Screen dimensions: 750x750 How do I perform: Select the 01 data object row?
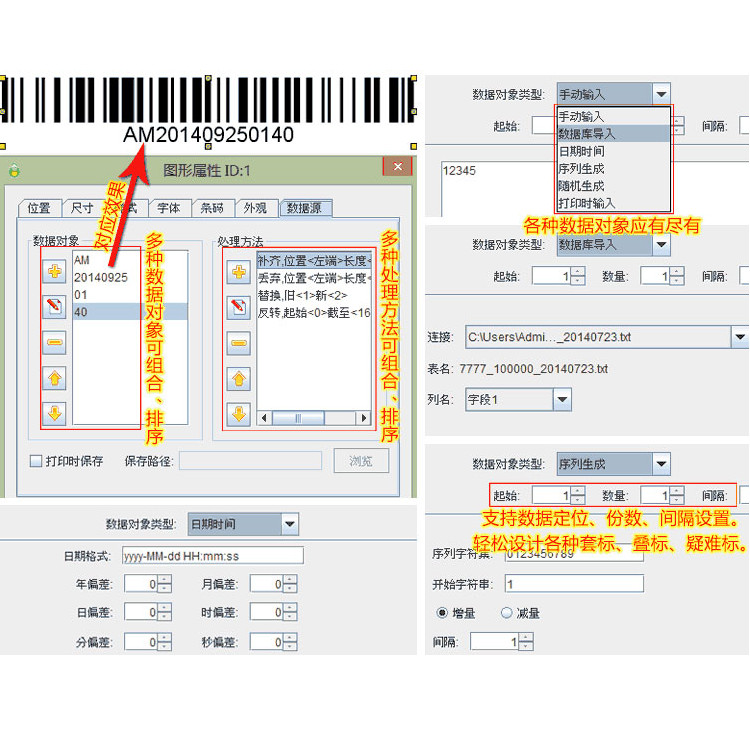point(130,295)
